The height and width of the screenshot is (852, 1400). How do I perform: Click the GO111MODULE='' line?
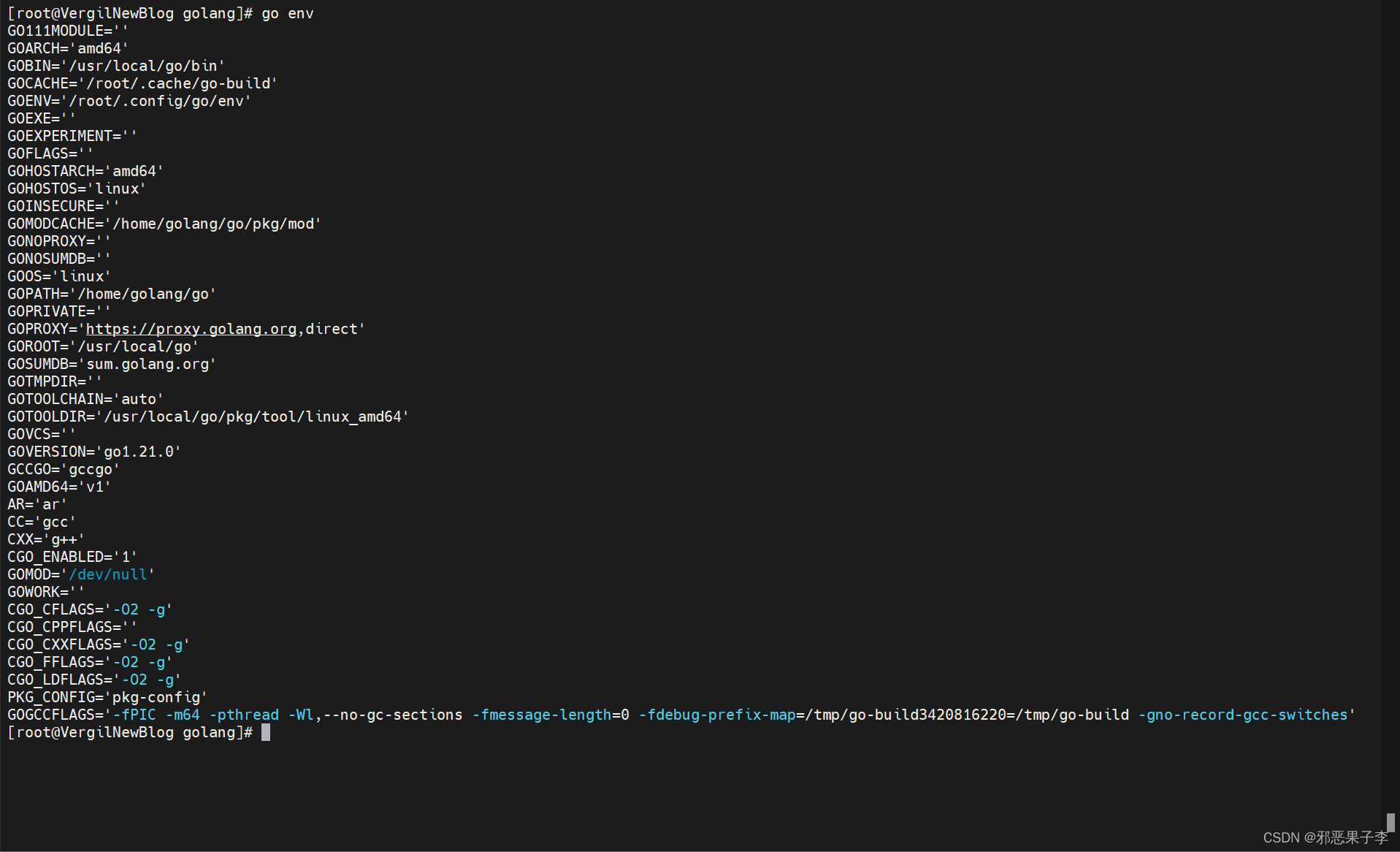click(68, 31)
